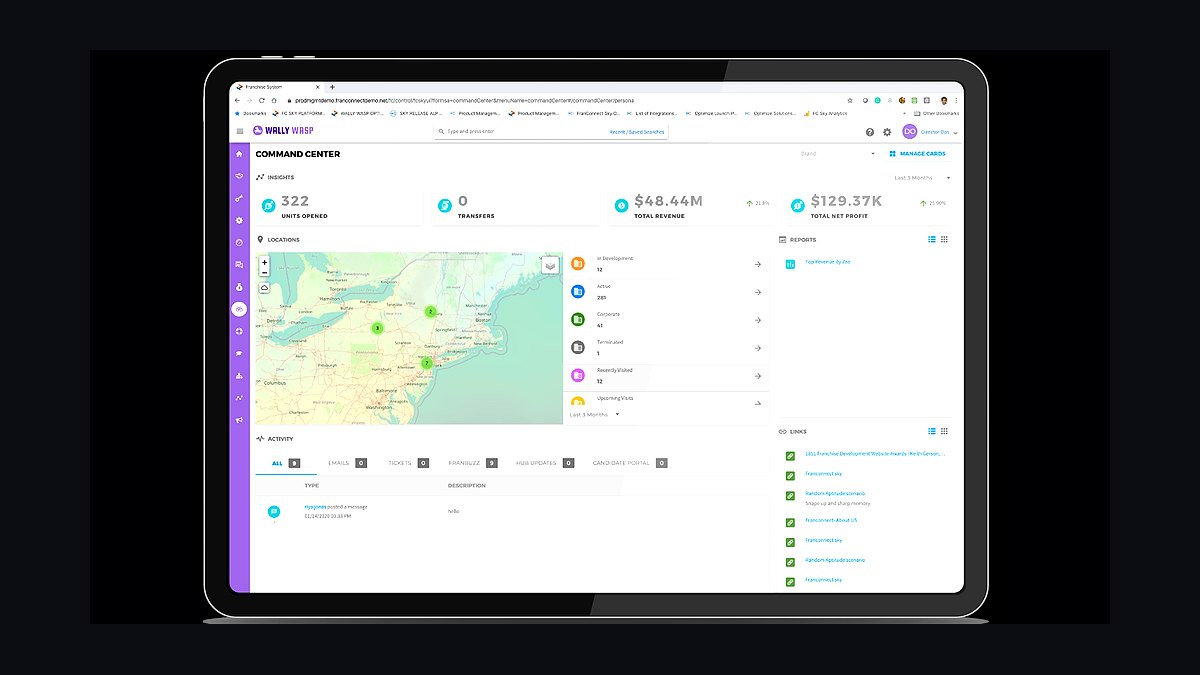Open the money bag icon in sidebar
The height and width of the screenshot is (675, 1200).
coord(239,287)
